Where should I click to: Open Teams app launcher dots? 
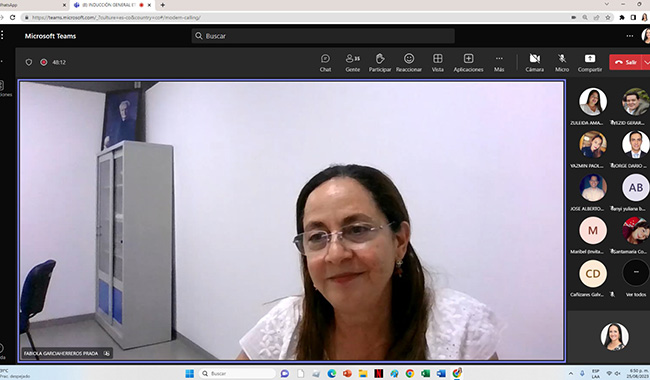2,36
